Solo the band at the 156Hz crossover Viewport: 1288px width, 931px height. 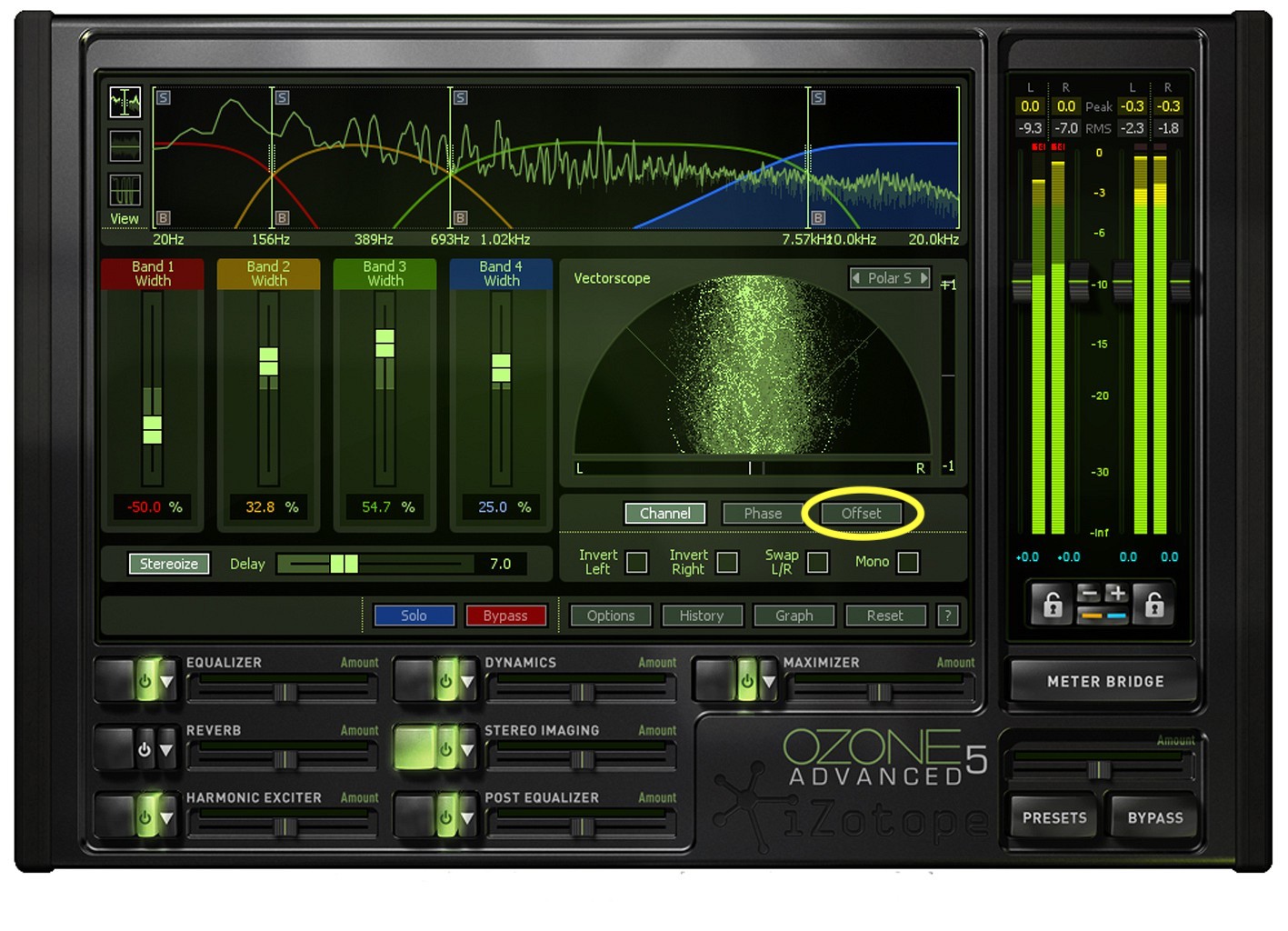[x=283, y=97]
